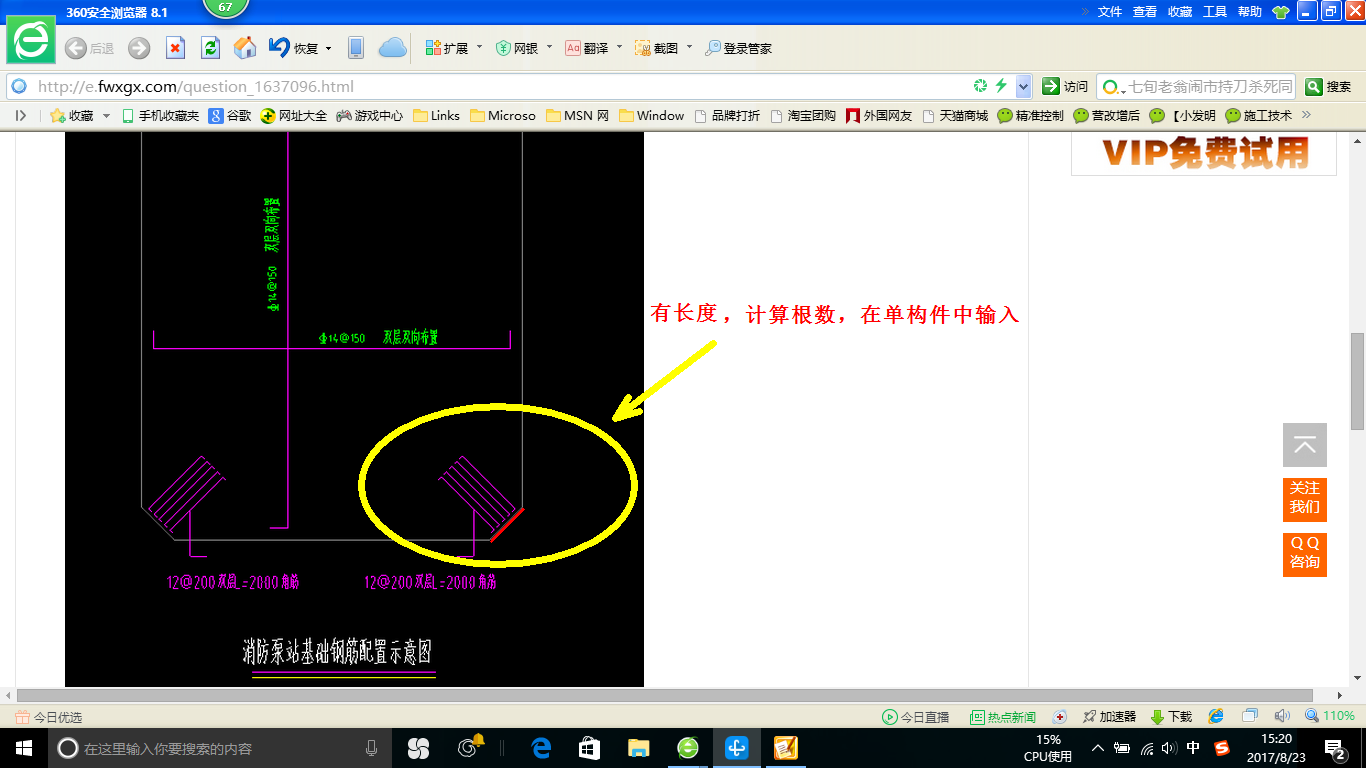Click the VIP免费试用 banner
This screenshot has height=768, width=1366.
1204,155
